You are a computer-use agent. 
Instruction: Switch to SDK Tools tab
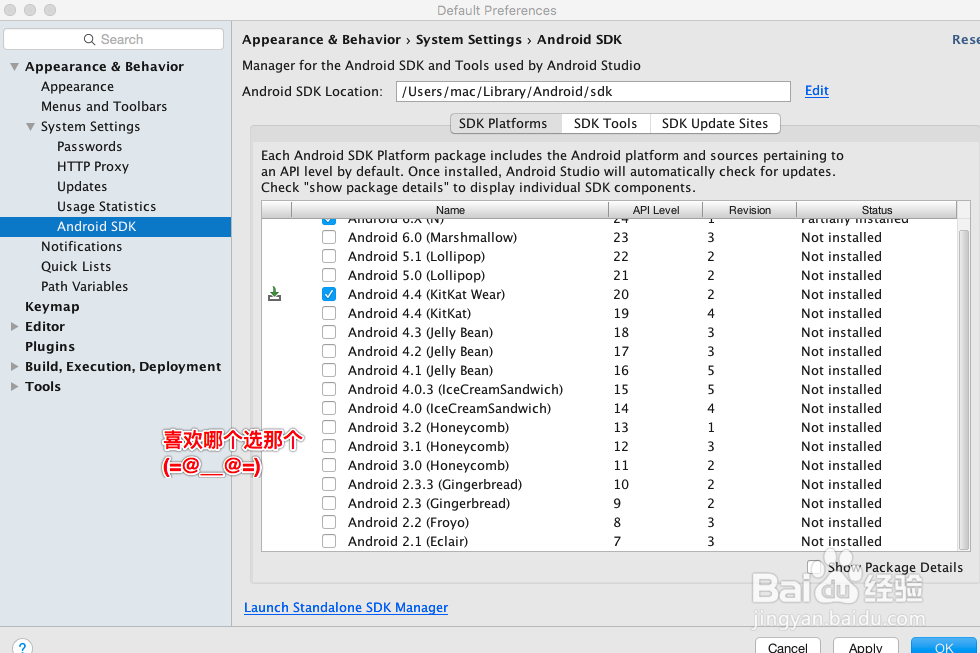tap(606, 124)
